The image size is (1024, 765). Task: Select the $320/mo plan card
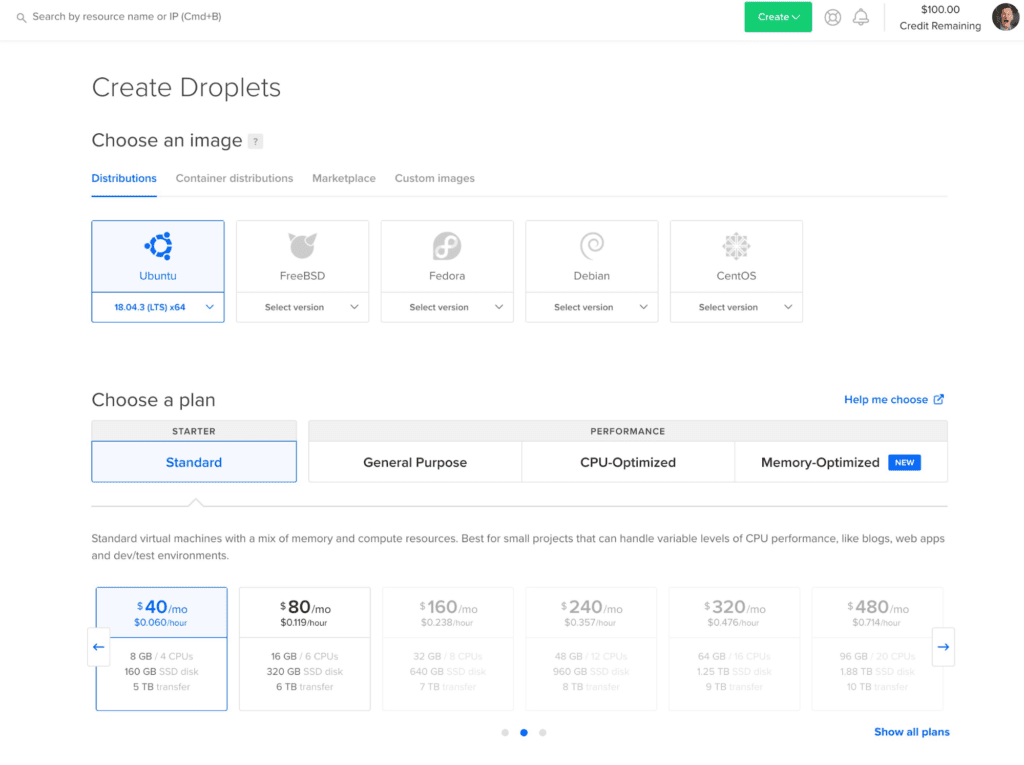[x=734, y=649]
